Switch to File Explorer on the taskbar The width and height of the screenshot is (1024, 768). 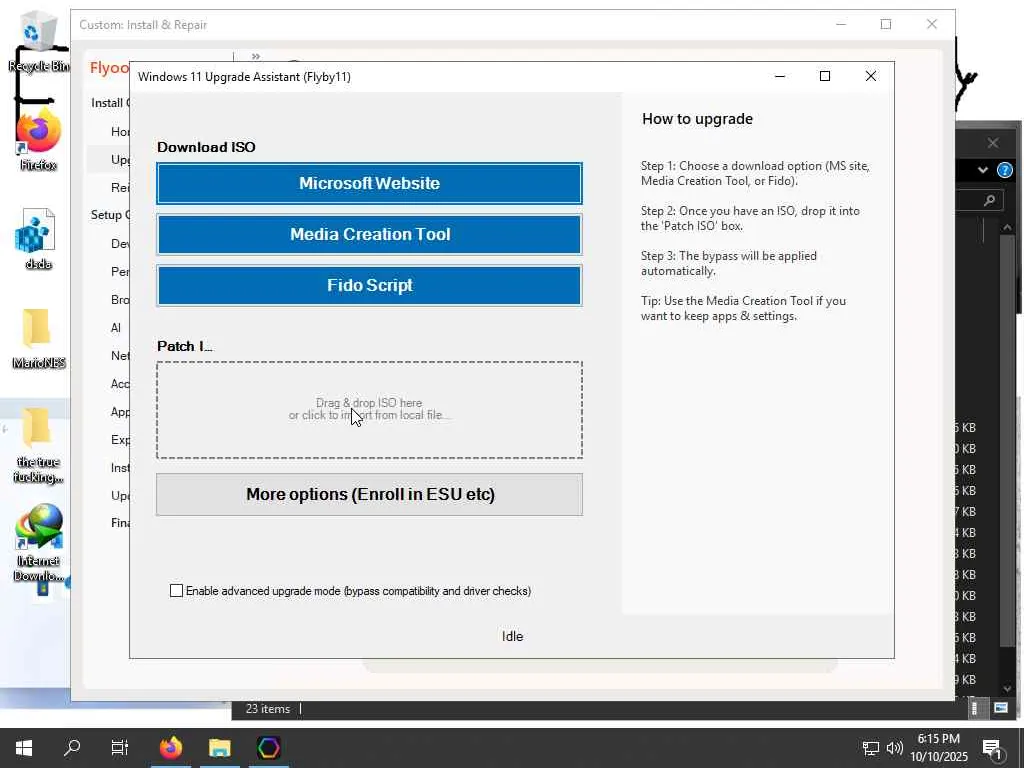(x=219, y=748)
